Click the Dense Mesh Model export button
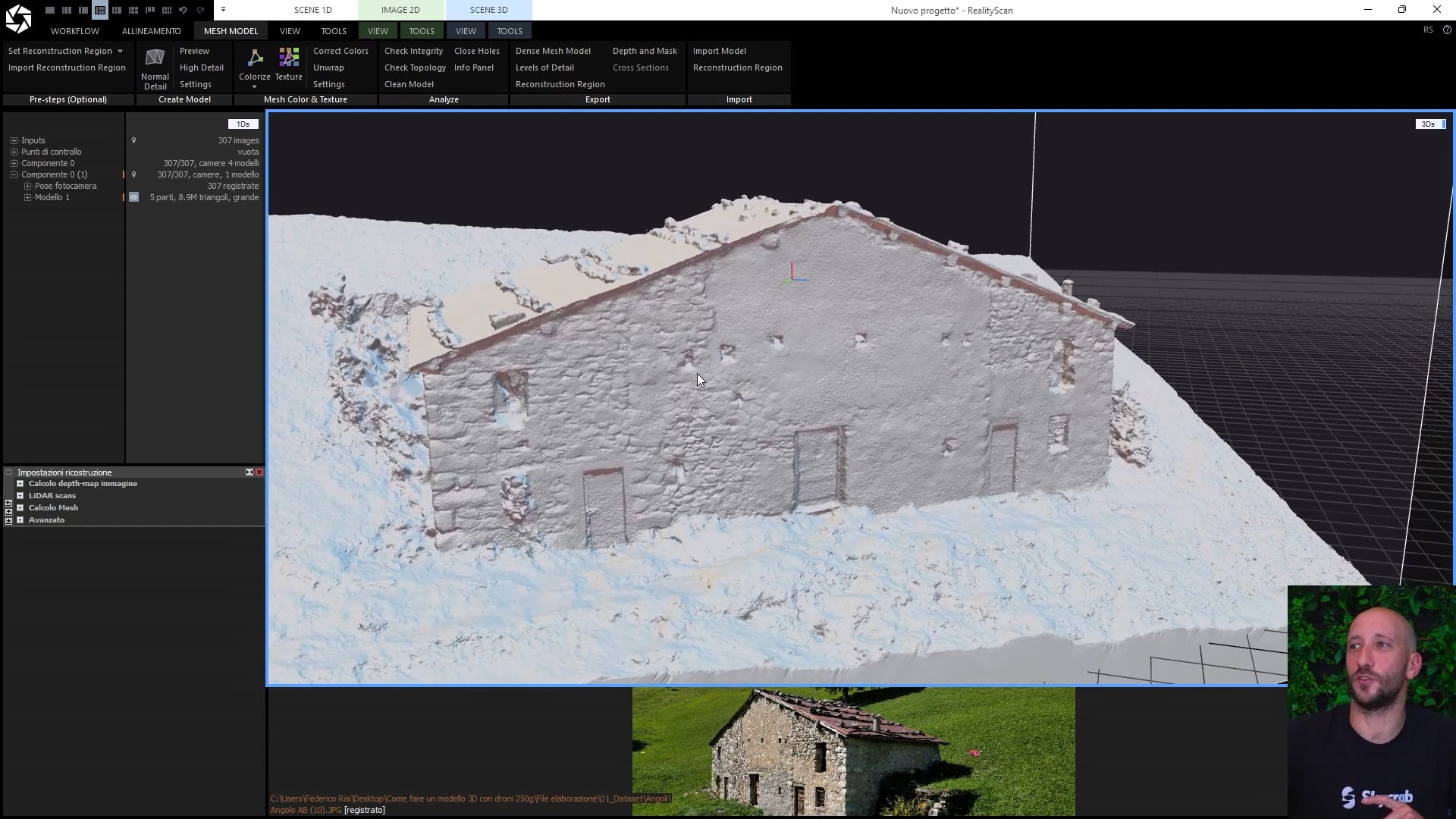The image size is (1456, 819). click(553, 51)
